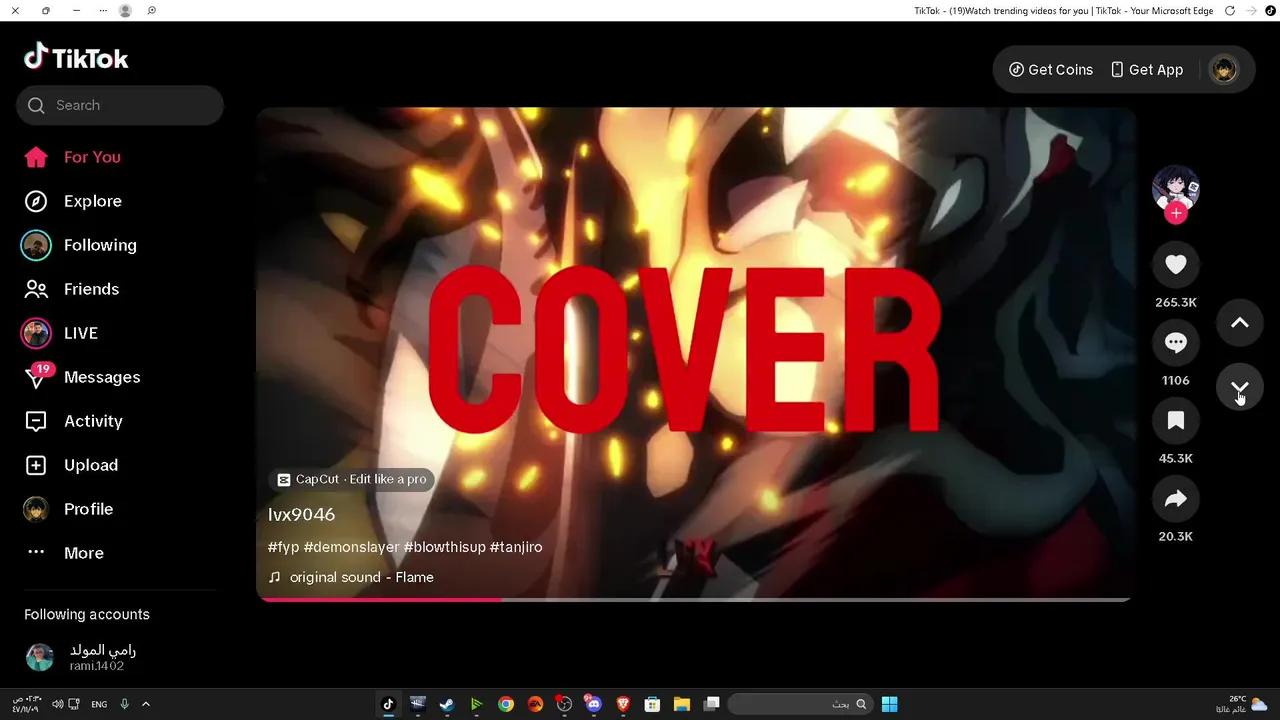Screen dimensions: 1280x720
Task: Open the Windows Start menu
Action: click(889, 704)
